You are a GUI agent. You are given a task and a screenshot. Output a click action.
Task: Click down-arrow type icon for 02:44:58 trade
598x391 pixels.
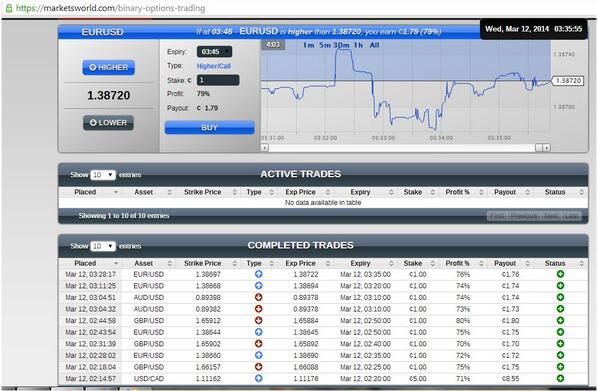(x=259, y=320)
